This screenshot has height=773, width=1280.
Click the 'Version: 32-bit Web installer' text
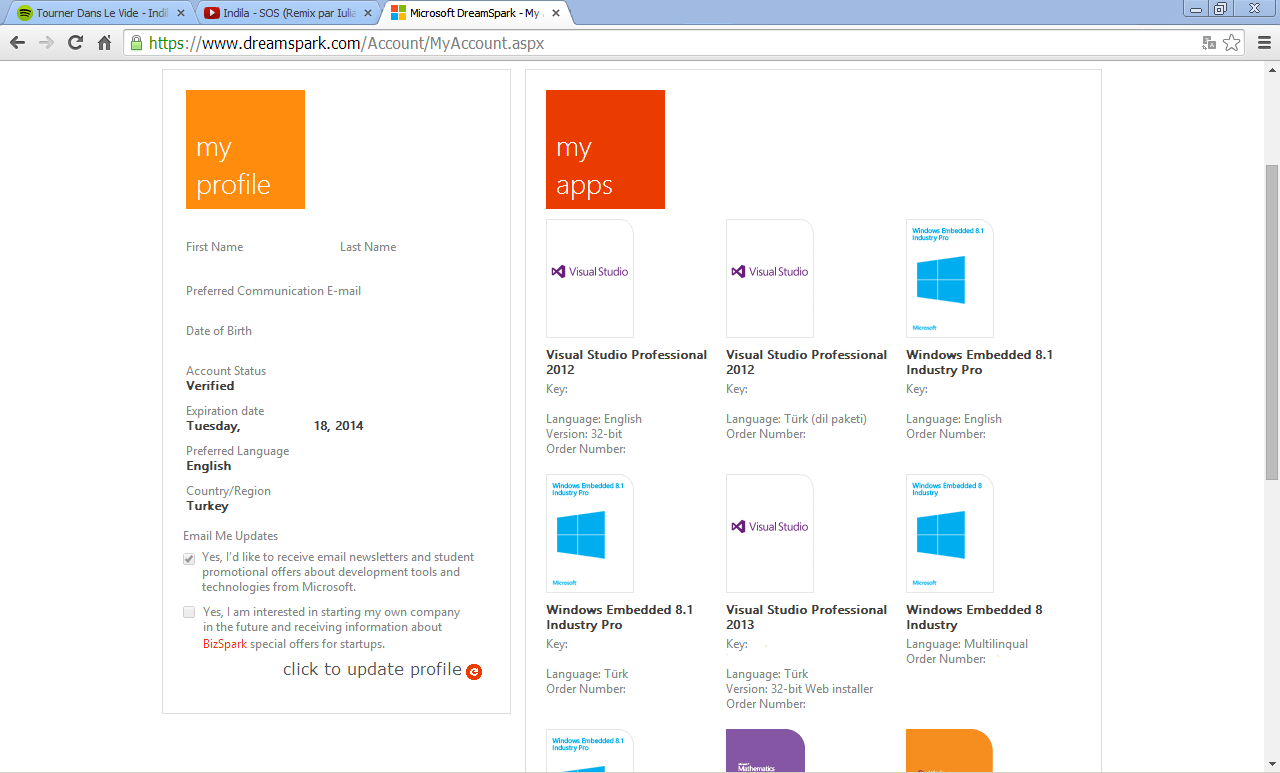pyautogui.click(x=799, y=689)
